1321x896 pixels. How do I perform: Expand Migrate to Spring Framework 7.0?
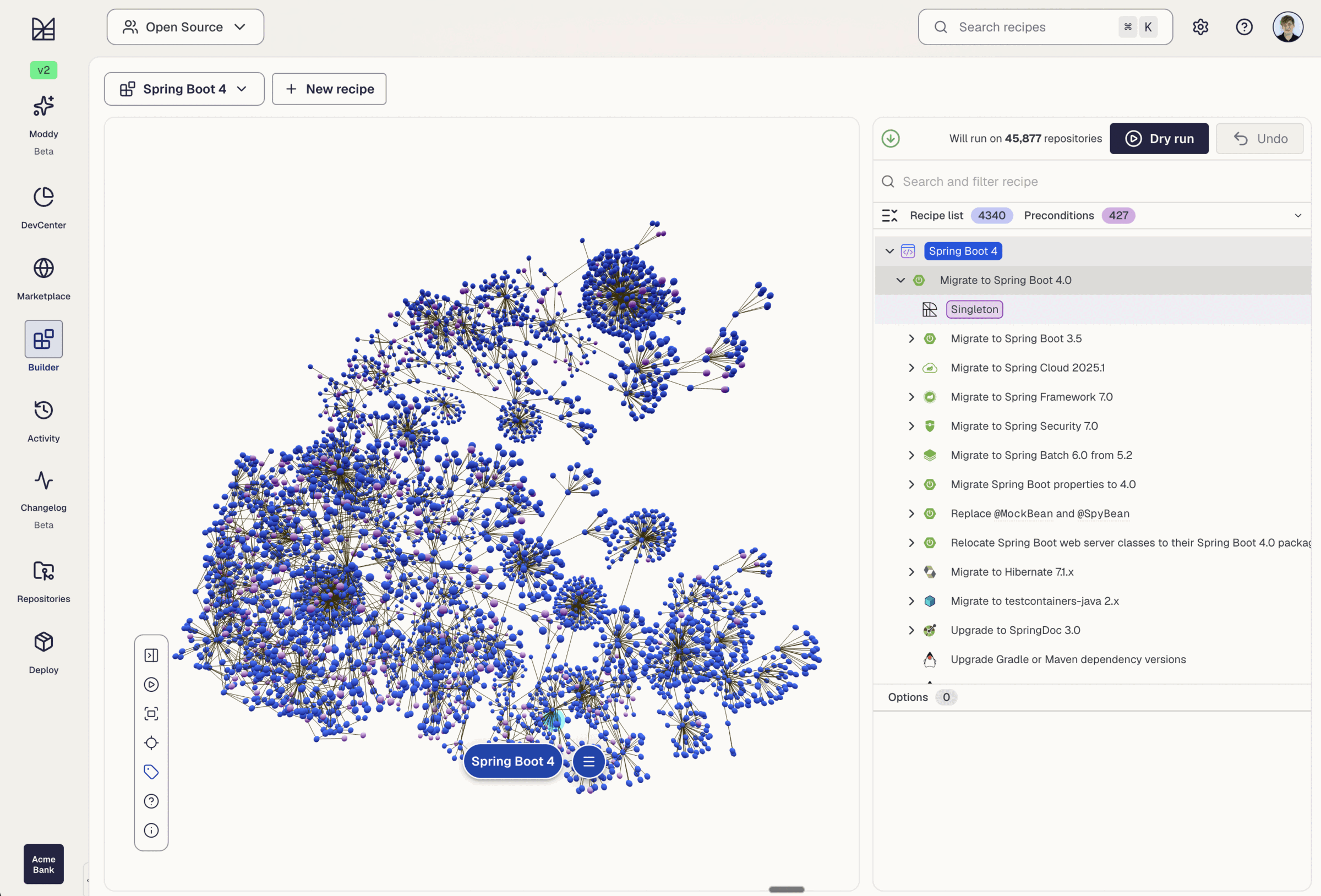click(x=911, y=397)
